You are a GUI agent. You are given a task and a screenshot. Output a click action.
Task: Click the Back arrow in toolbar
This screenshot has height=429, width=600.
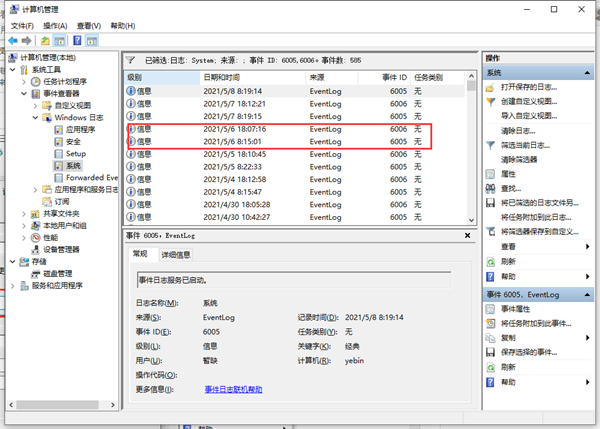point(11,40)
